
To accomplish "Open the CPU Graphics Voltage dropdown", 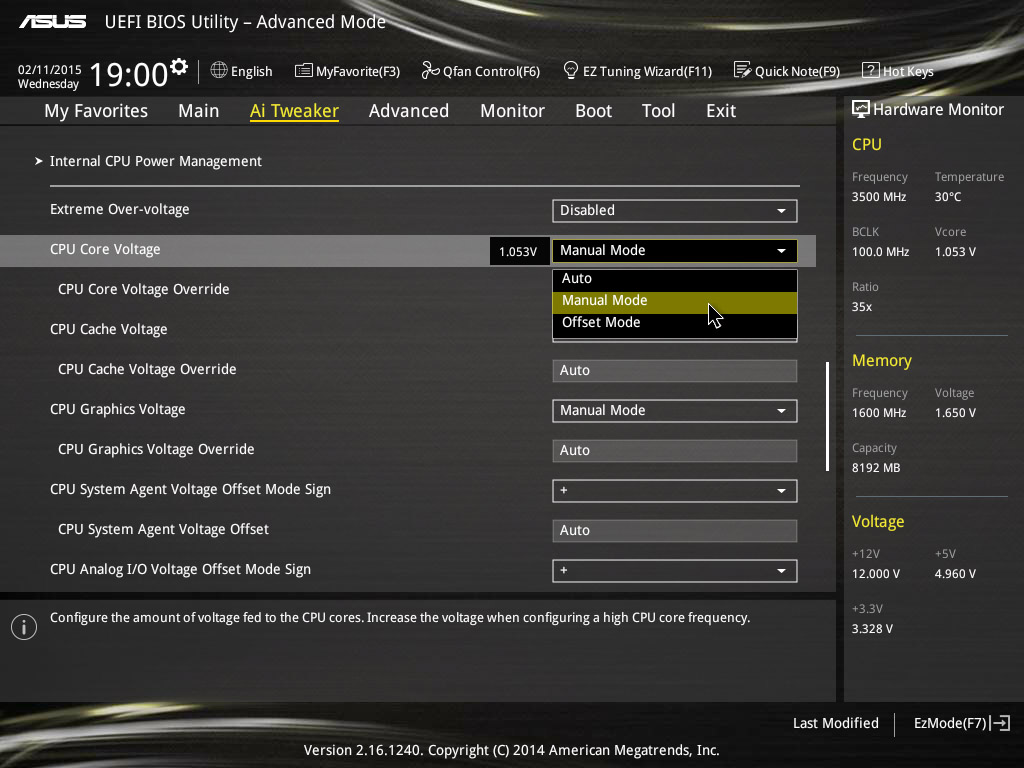I will click(x=675, y=411).
